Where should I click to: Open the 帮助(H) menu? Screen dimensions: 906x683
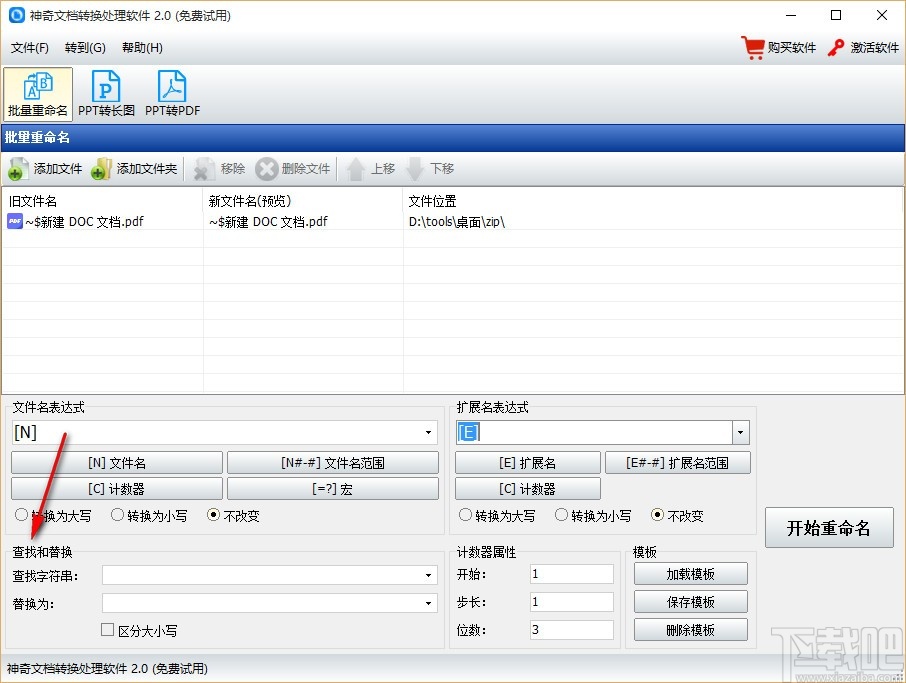pyautogui.click(x=142, y=47)
